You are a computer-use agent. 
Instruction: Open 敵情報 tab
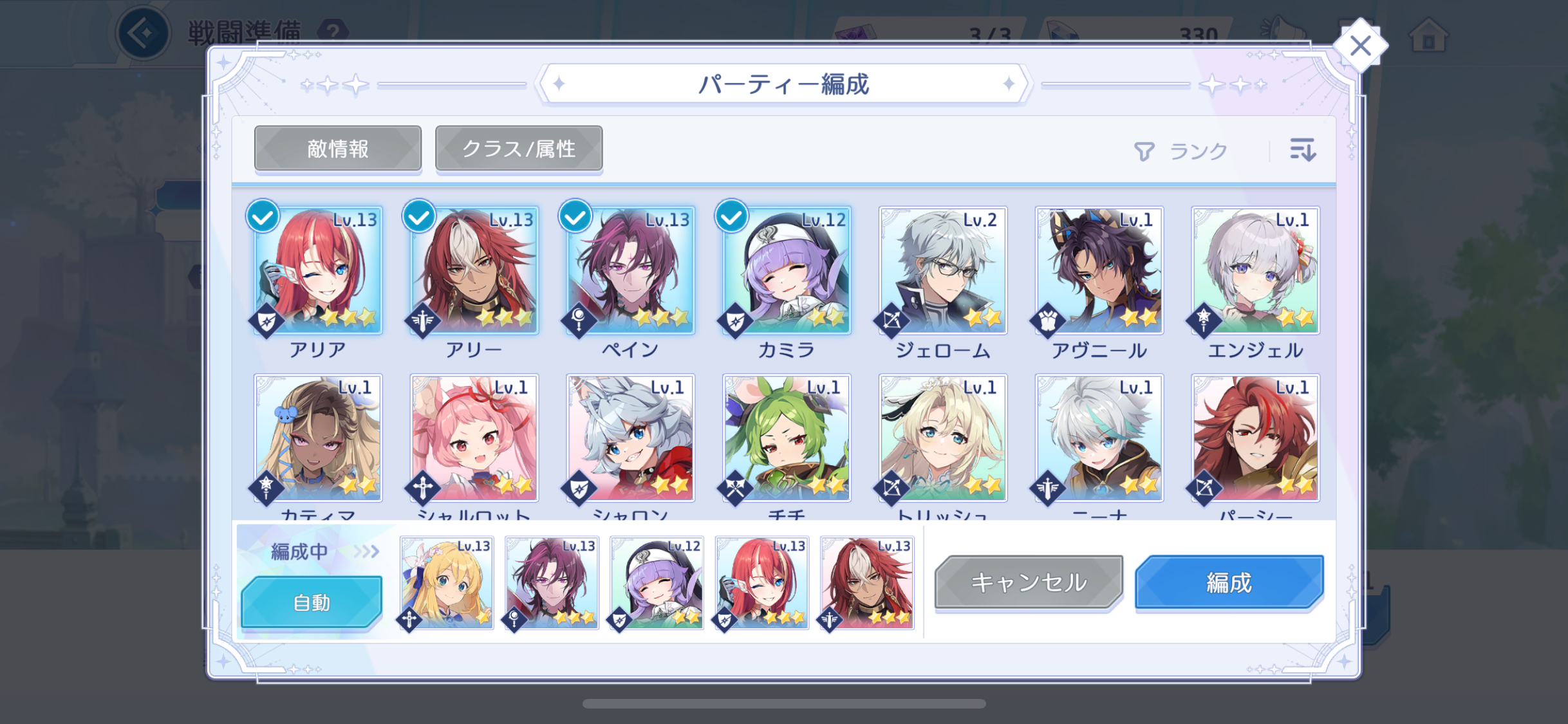pyautogui.click(x=338, y=149)
